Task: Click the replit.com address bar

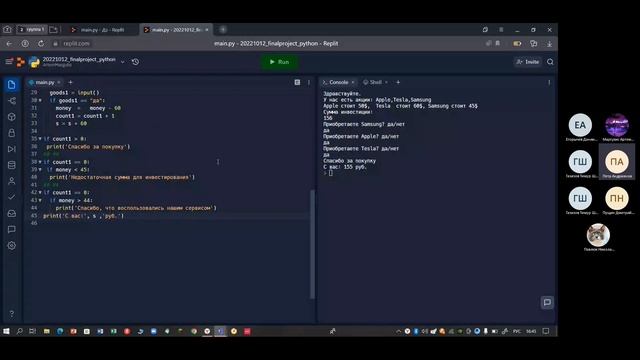Action: [x=76, y=44]
